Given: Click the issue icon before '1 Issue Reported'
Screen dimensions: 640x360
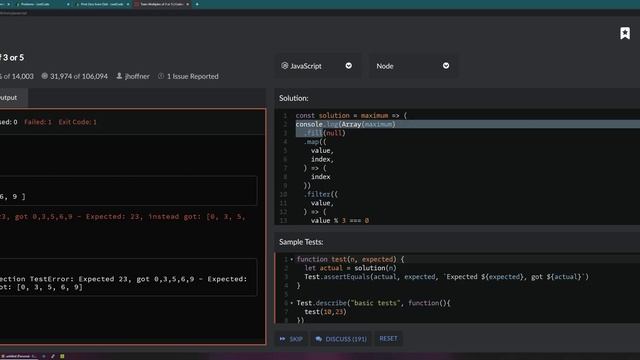Looking at the screenshot, I should 161,76.
